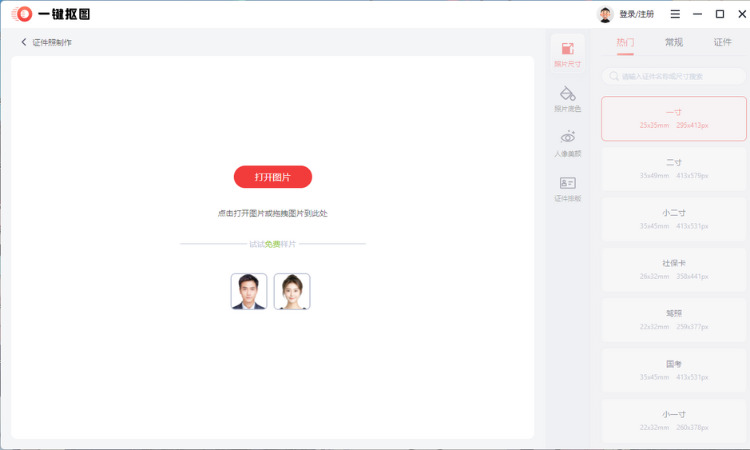This screenshot has height=450, width=750.
Task: Choose the 社保卡 26x32mm size option
Action: [674, 269]
